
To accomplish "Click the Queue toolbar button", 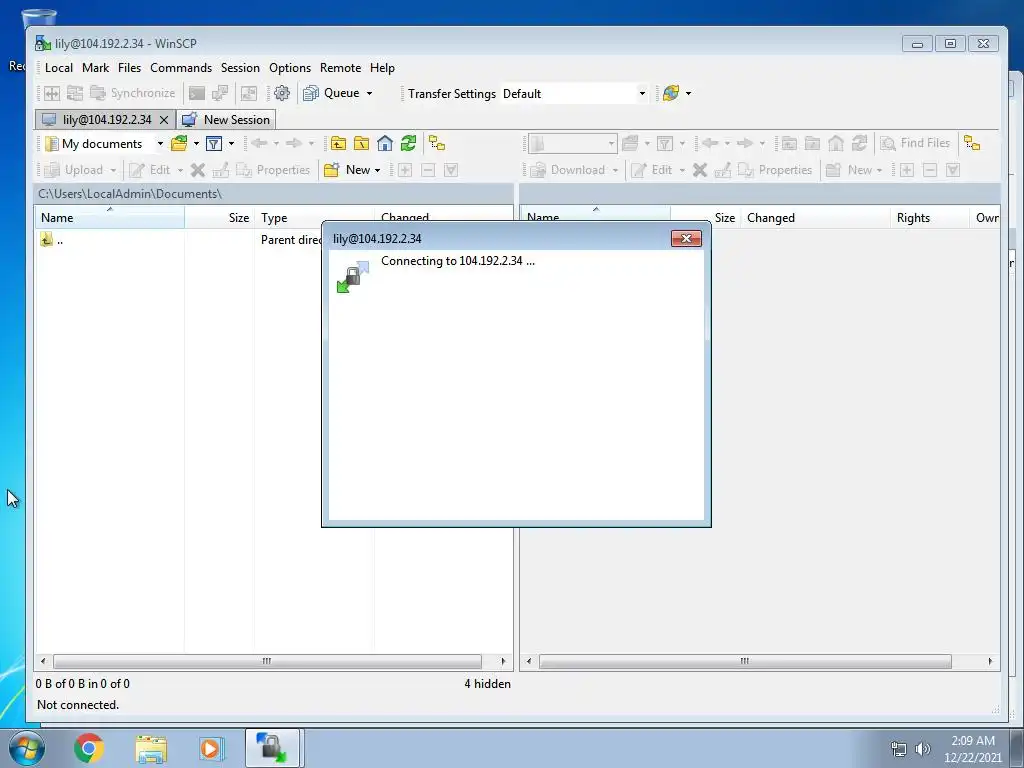I will [x=332, y=93].
